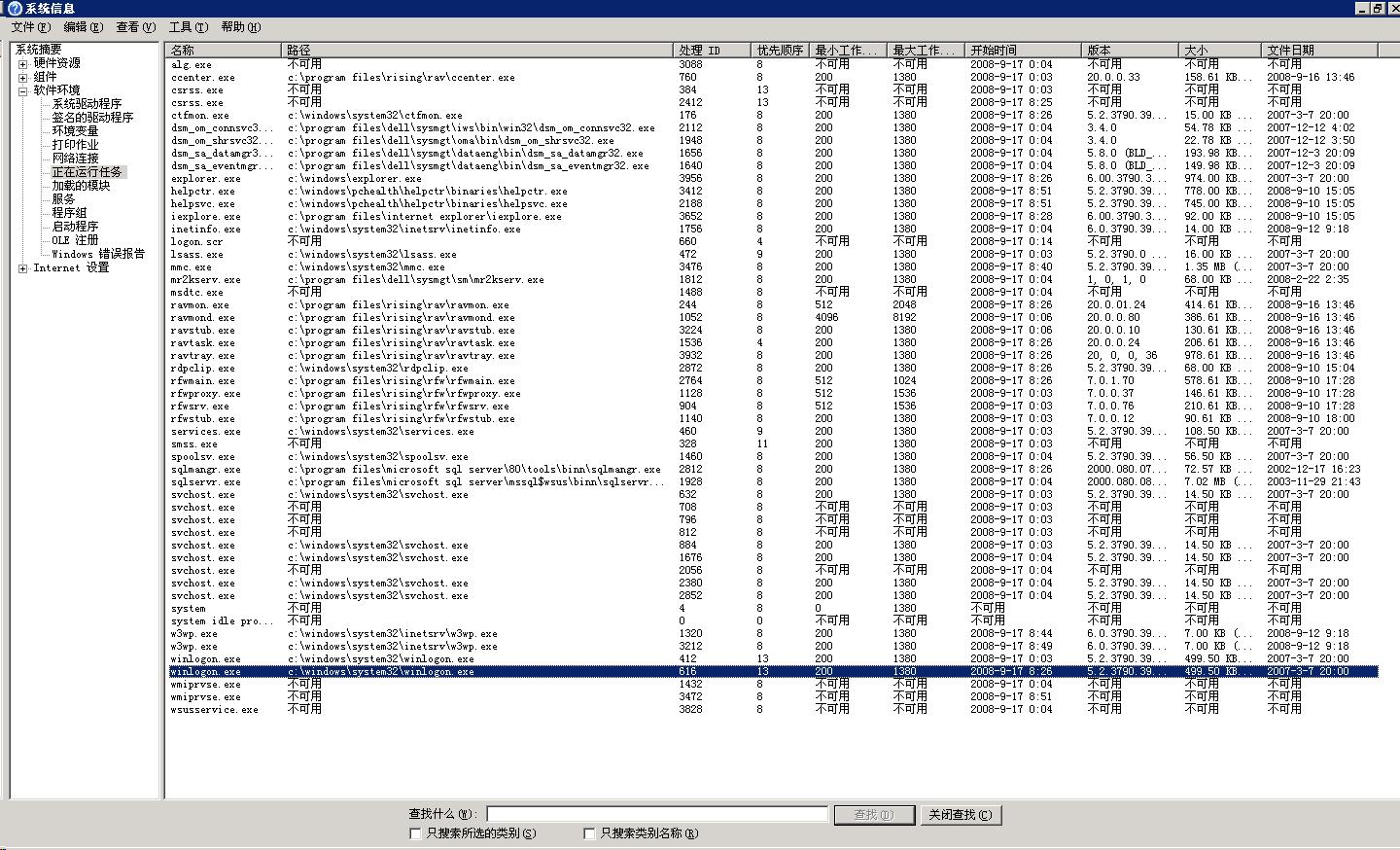This screenshot has width=1400, height=850.
Task: Select the rdpclip.exe row
Action: click(773, 369)
